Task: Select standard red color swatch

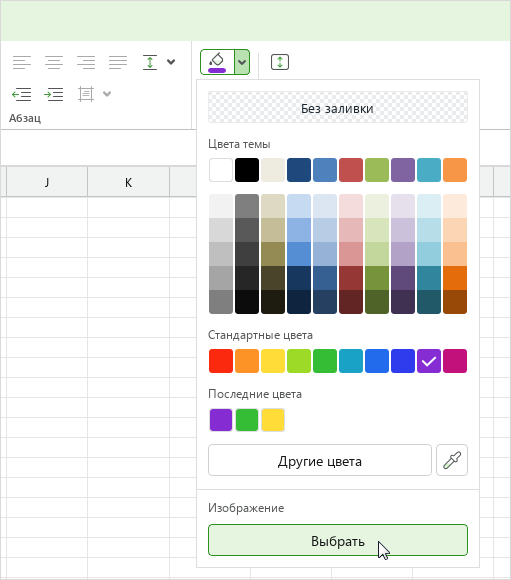Action: tap(221, 361)
